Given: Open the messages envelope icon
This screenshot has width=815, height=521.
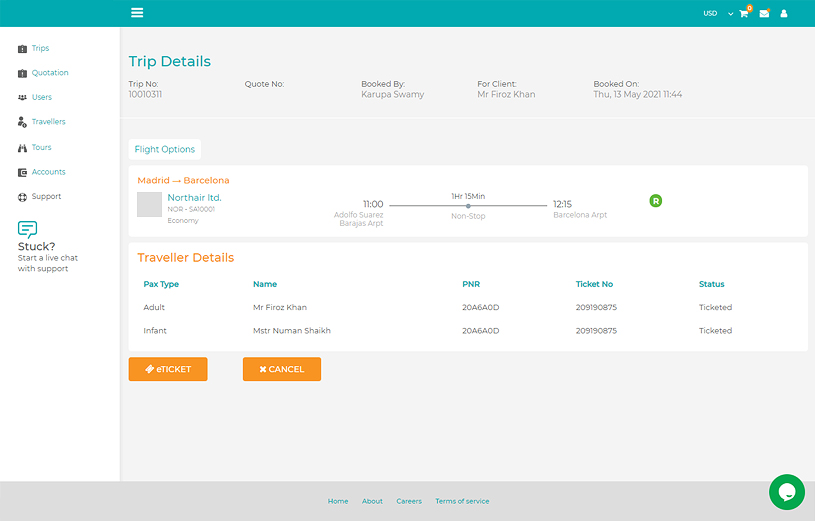Looking at the screenshot, I should [764, 14].
